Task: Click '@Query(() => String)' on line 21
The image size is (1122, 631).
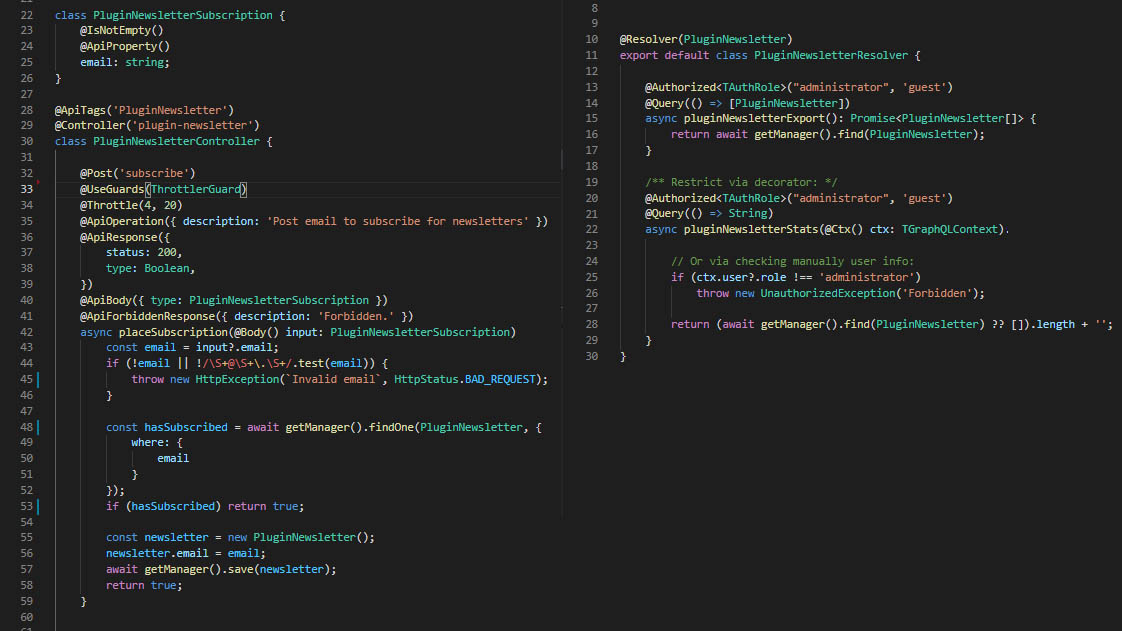Action: point(709,214)
